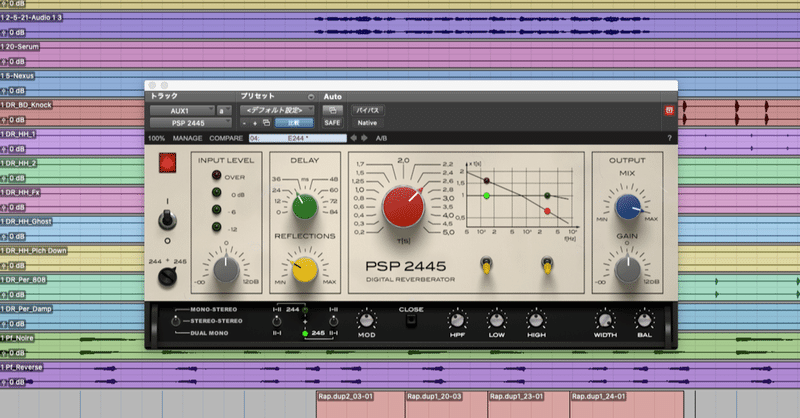Select the red high-frequency graph point
Image resolution: width=800 pixels, height=418 pixels.
click(547, 211)
